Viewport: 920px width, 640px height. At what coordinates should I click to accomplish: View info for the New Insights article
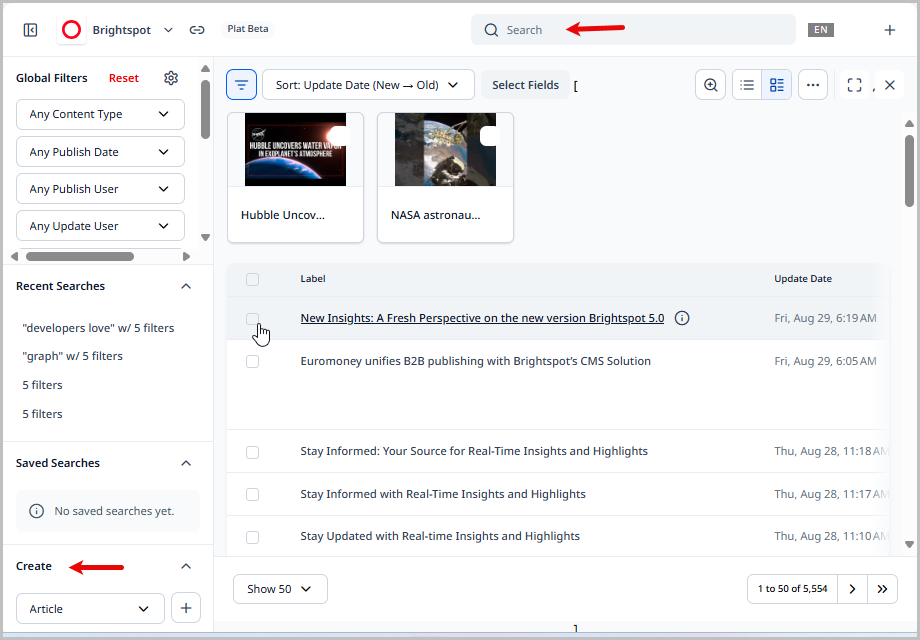pos(681,318)
